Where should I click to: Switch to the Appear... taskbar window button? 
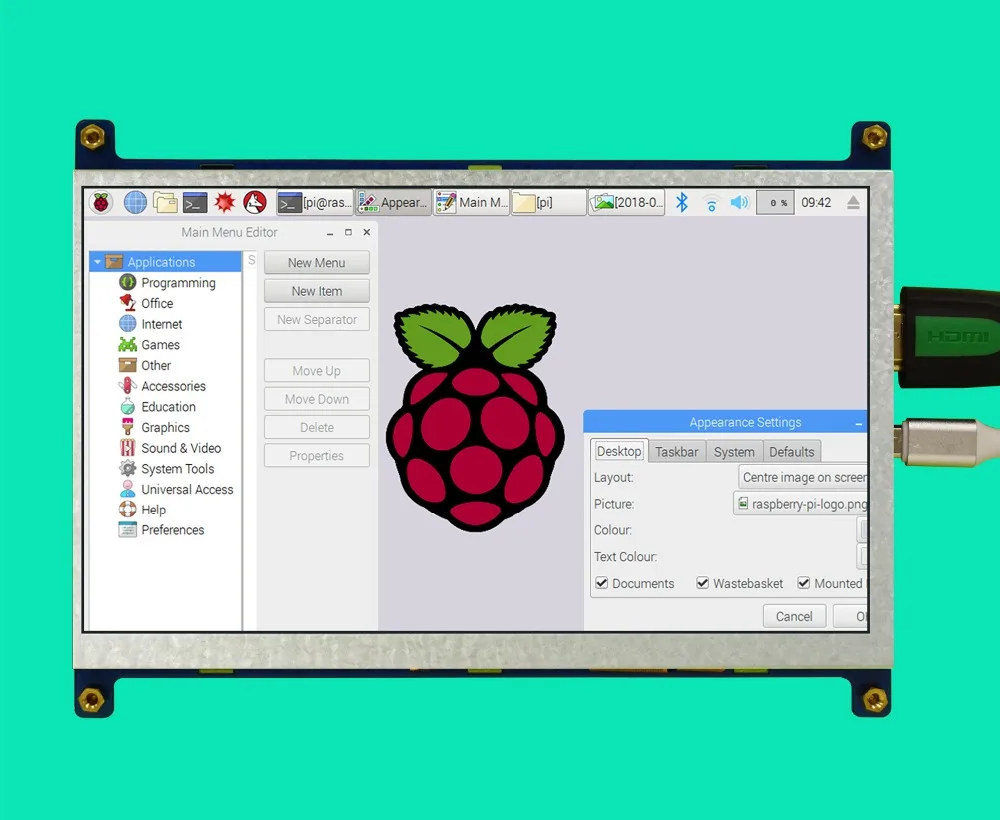(393, 203)
